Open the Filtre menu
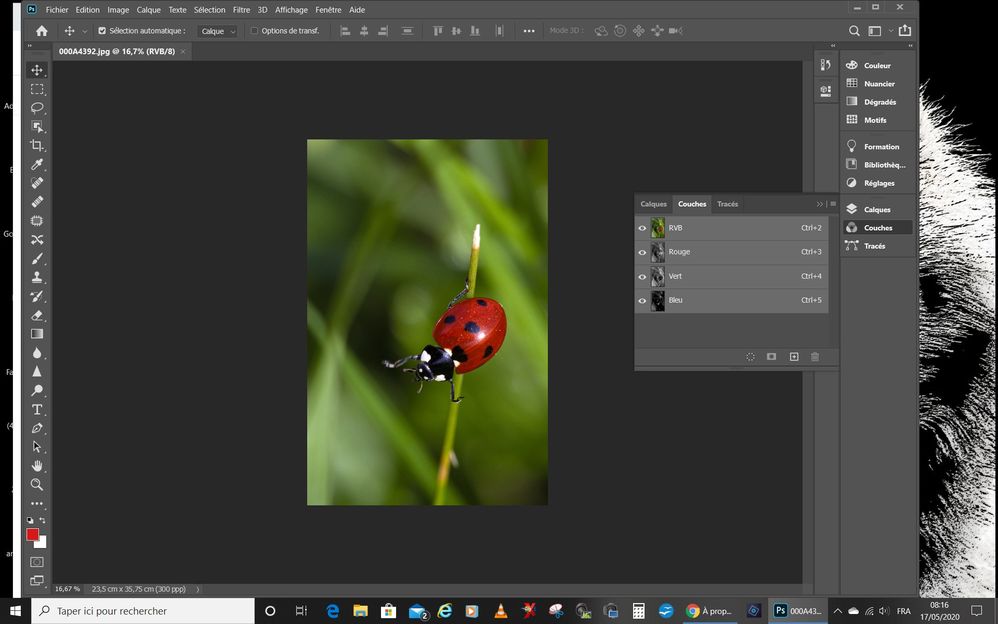Viewport: 998px width, 624px height. (241, 9)
